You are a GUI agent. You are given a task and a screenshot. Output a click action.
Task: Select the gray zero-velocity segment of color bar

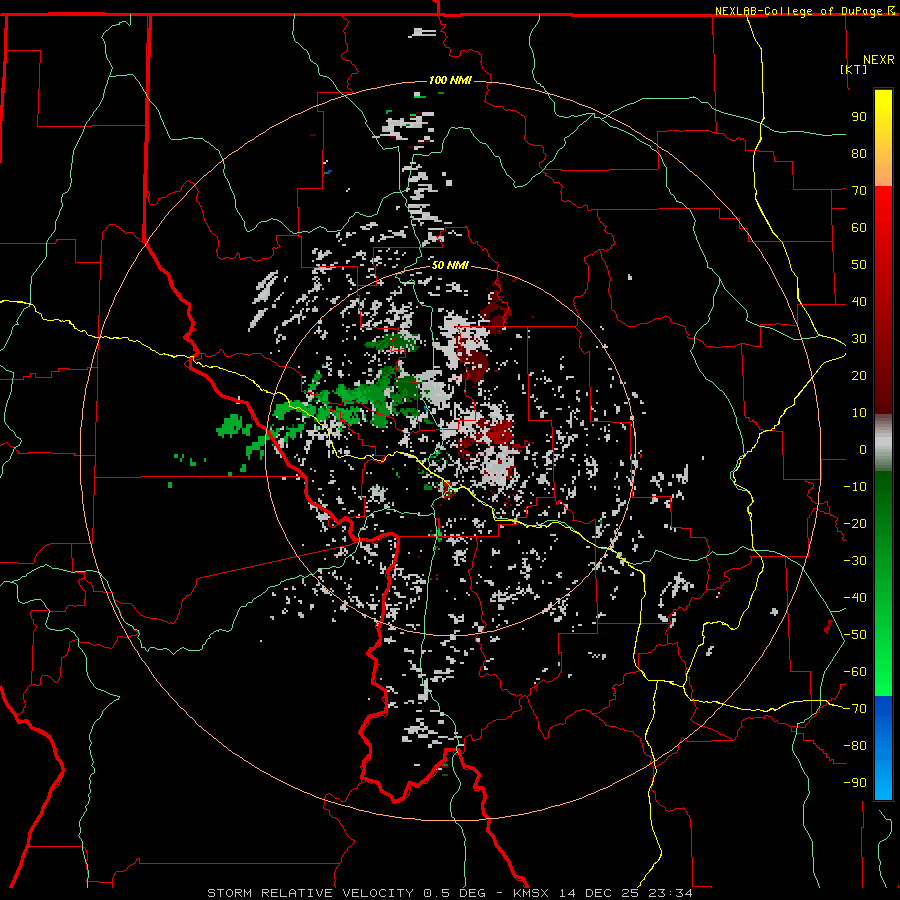click(883, 442)
